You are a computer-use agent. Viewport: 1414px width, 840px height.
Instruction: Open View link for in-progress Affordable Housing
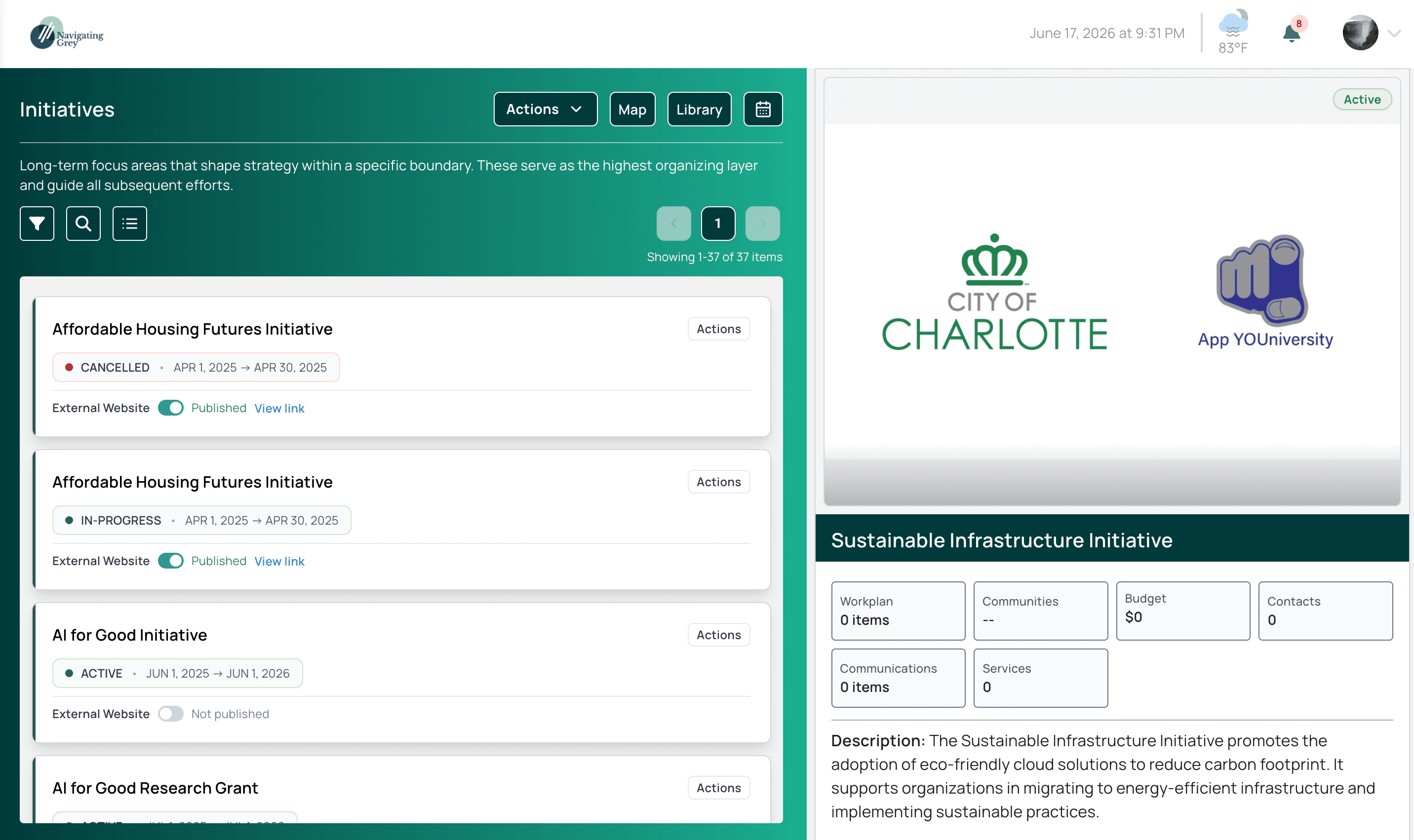279,561
